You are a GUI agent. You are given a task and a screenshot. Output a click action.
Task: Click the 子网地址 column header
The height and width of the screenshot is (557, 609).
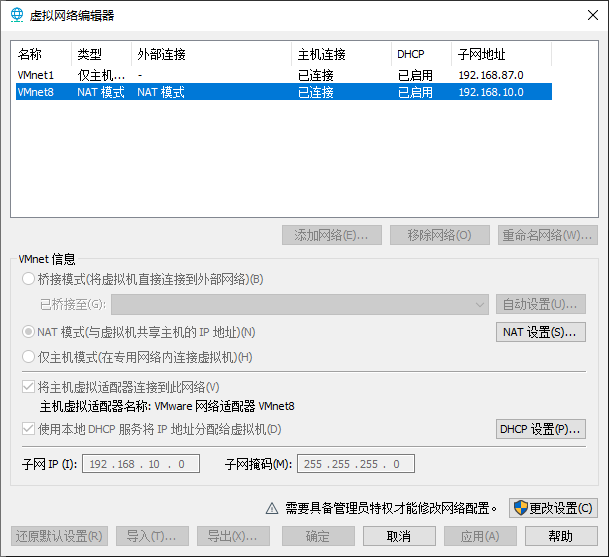(x=501, y=54)
